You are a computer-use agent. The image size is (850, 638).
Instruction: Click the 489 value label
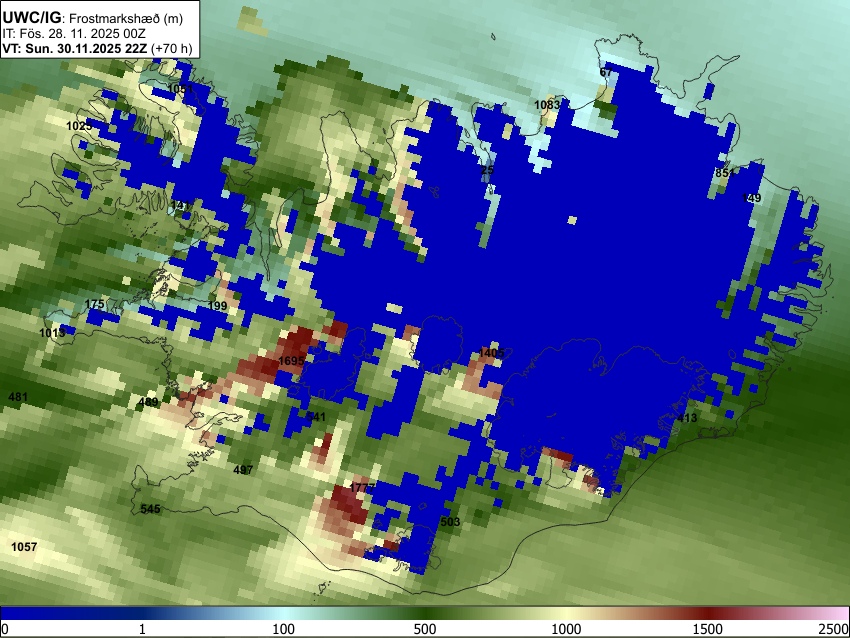149,402
